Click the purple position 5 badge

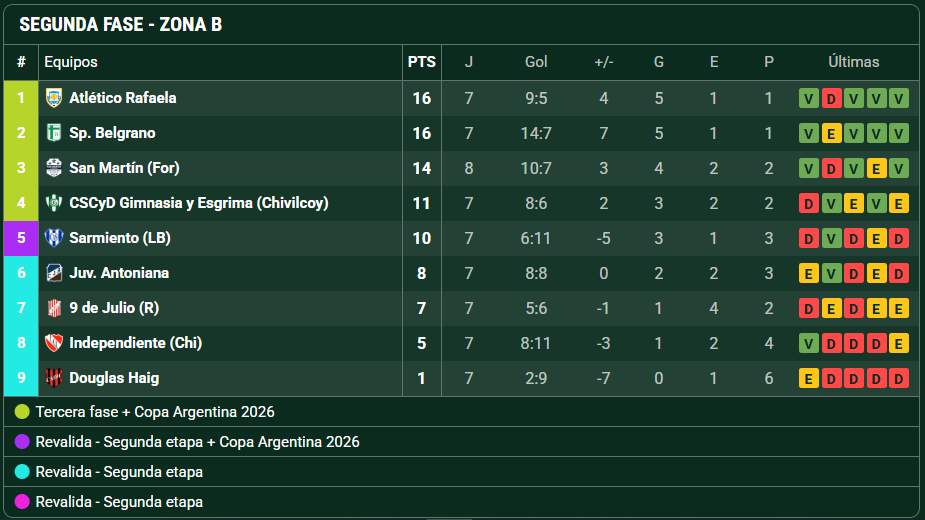click(21, 238)
